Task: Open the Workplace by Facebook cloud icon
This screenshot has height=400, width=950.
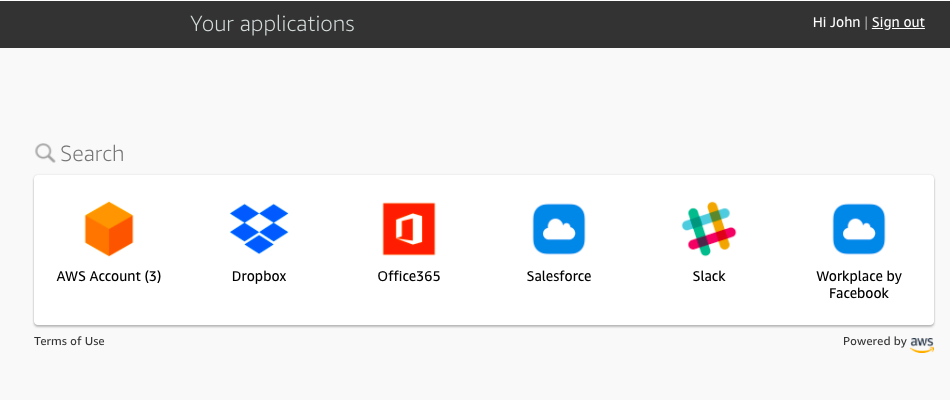Action: pyautogui.click(x=859, y=229)
